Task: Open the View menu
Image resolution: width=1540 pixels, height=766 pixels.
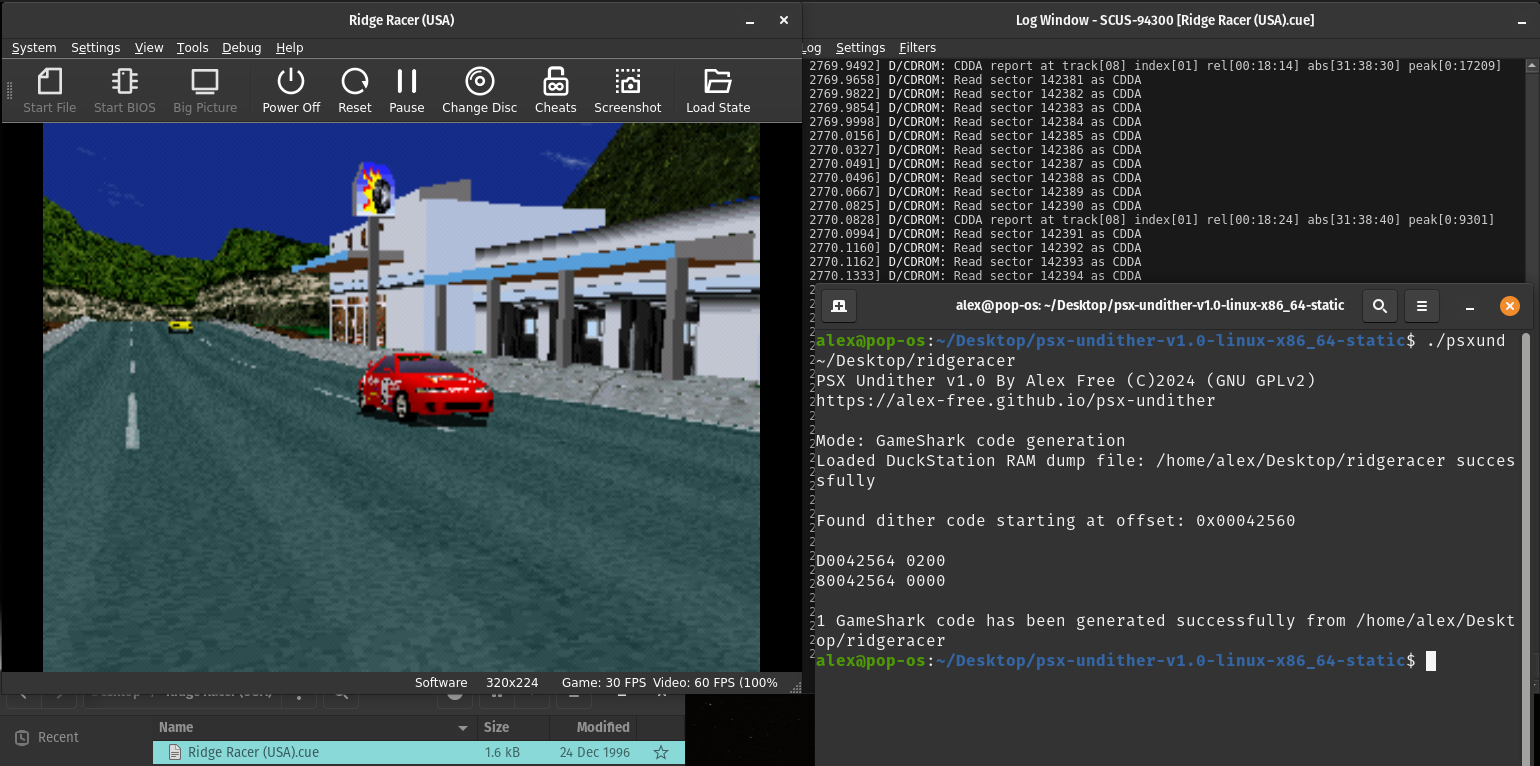Action: [x=149, y=47]
